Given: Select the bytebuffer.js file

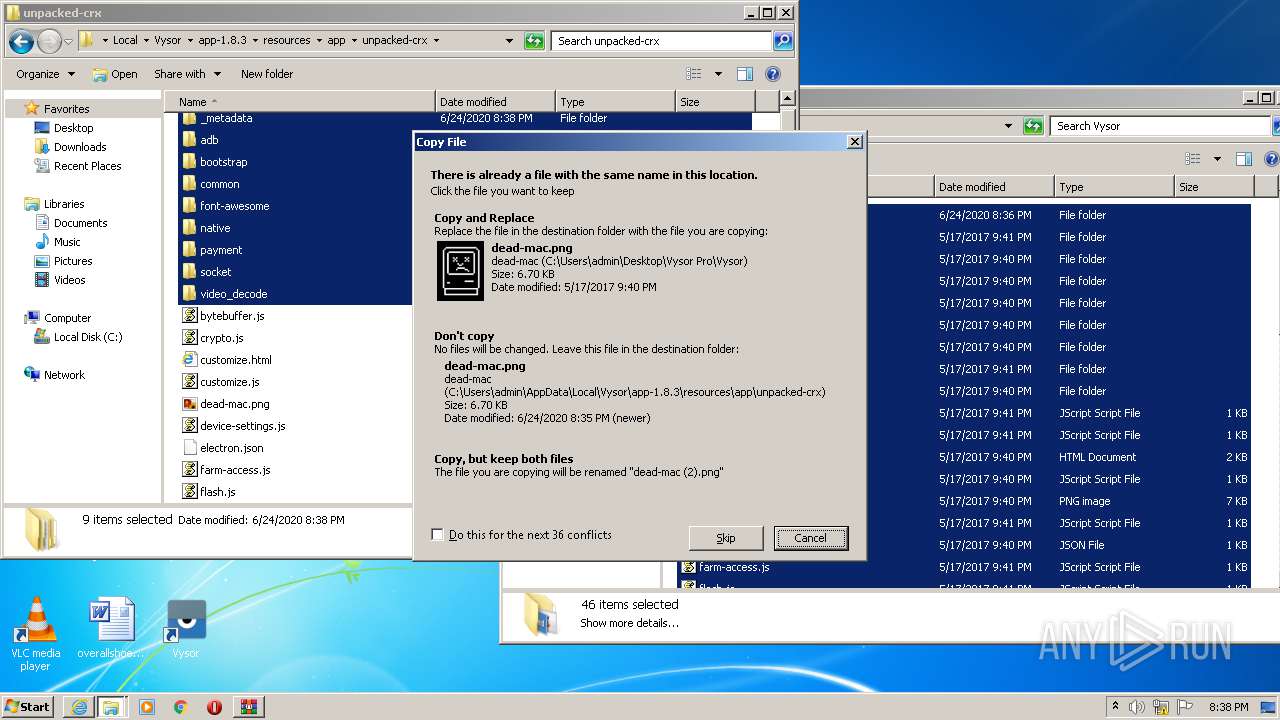Looking at the screenshot, I should 231,316.
